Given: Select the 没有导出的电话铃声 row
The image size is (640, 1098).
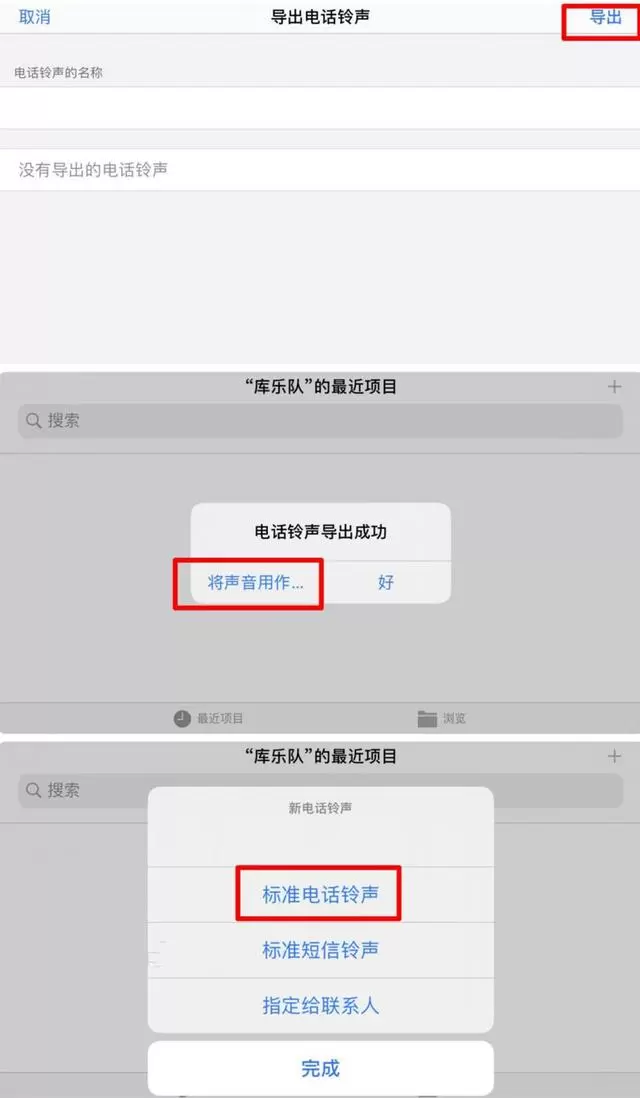Looking at the screenshot, I should (x=320, y=169).
